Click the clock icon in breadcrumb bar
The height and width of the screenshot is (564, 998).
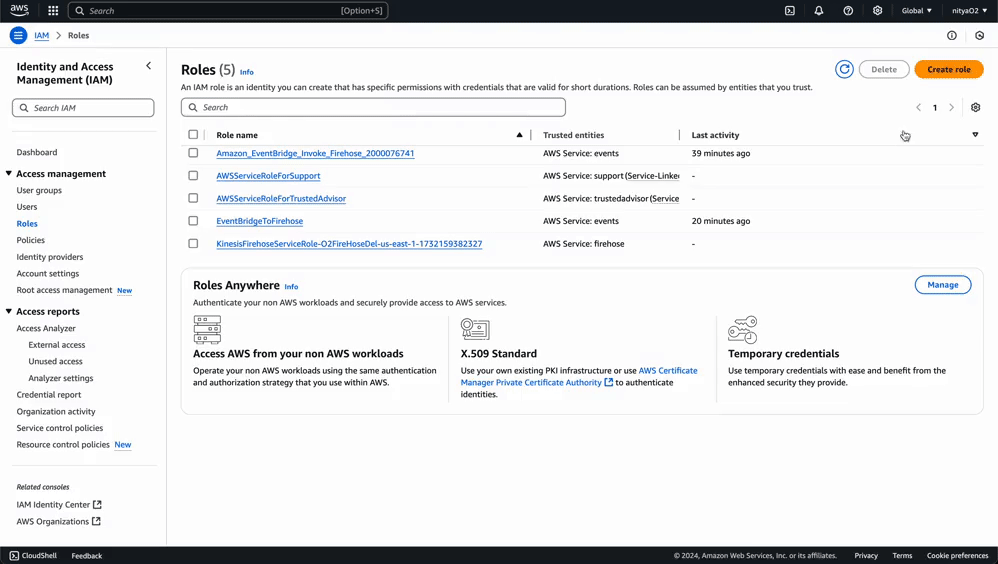(980, 36)
